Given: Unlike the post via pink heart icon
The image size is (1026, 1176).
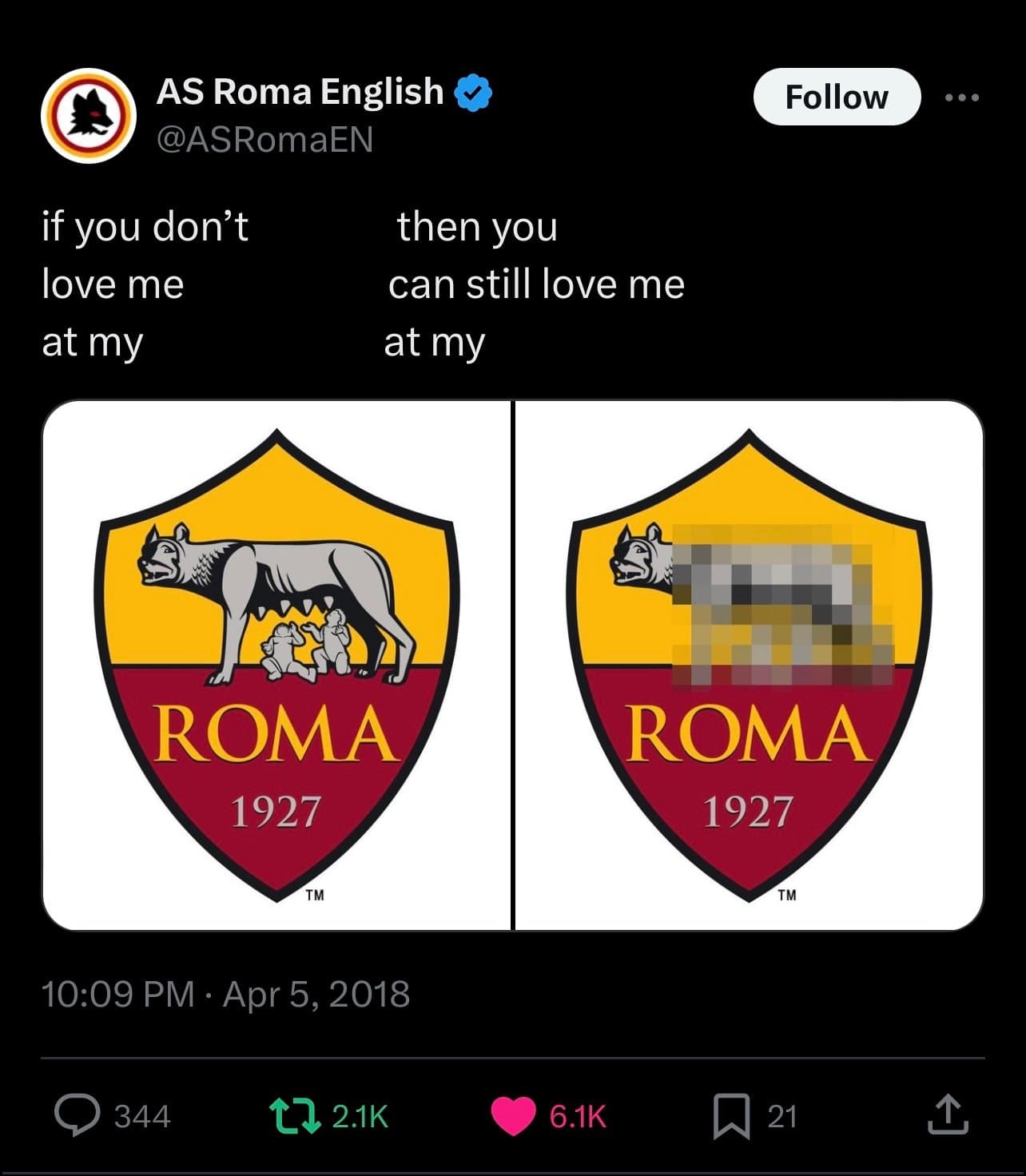Looking at the screenshot, I should tap(512, 1116).
